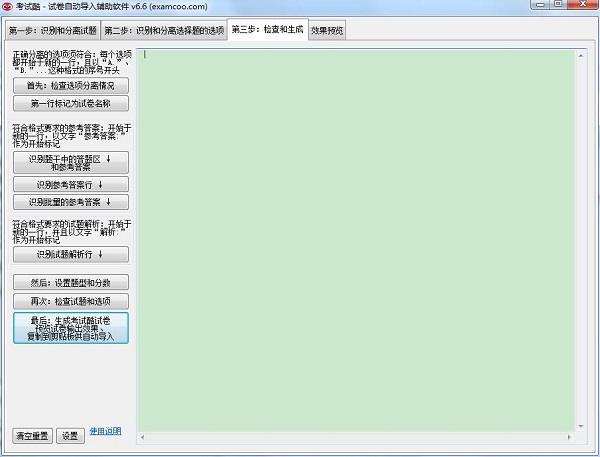Open the 使用说明 link

coord(105,431)
